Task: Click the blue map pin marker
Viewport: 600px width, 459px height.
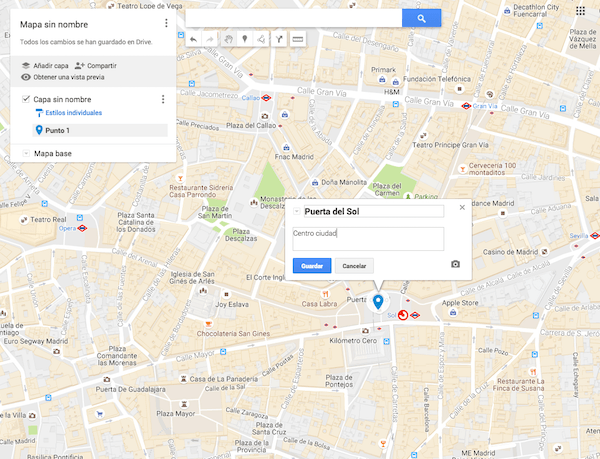Action: 378,302
